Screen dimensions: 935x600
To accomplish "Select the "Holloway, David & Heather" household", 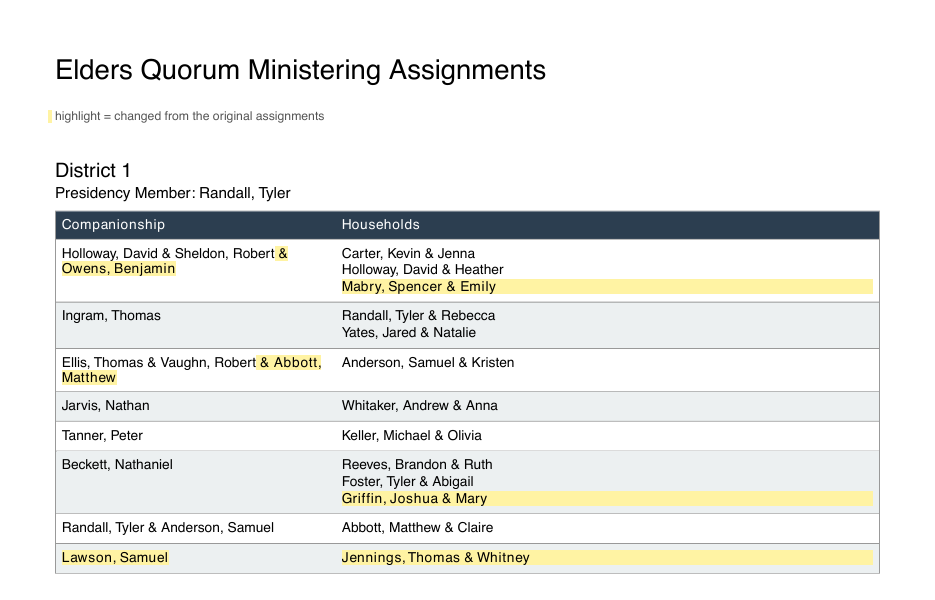I will (x=423, y=270).
